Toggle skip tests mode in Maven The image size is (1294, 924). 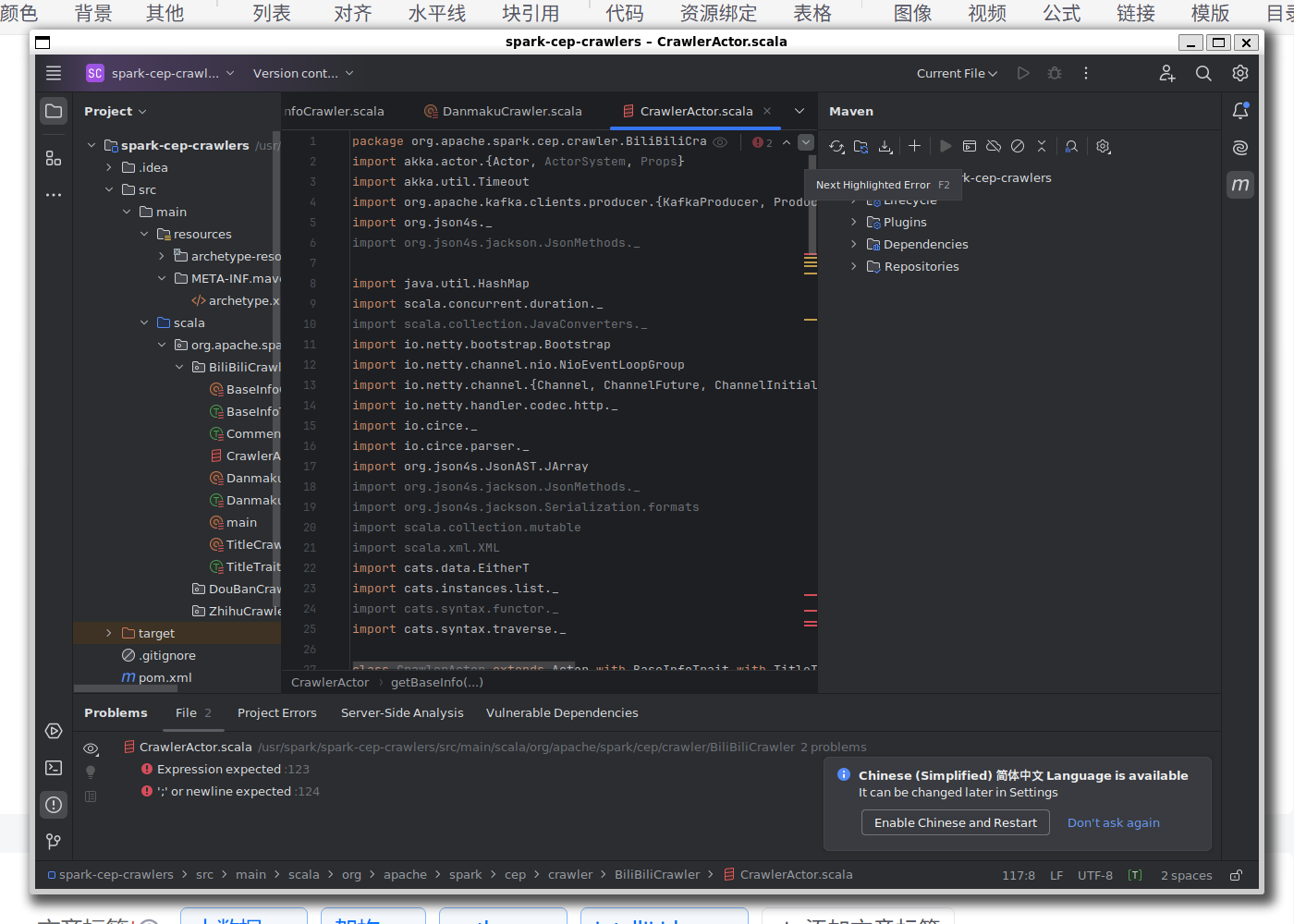point(1018,146)
